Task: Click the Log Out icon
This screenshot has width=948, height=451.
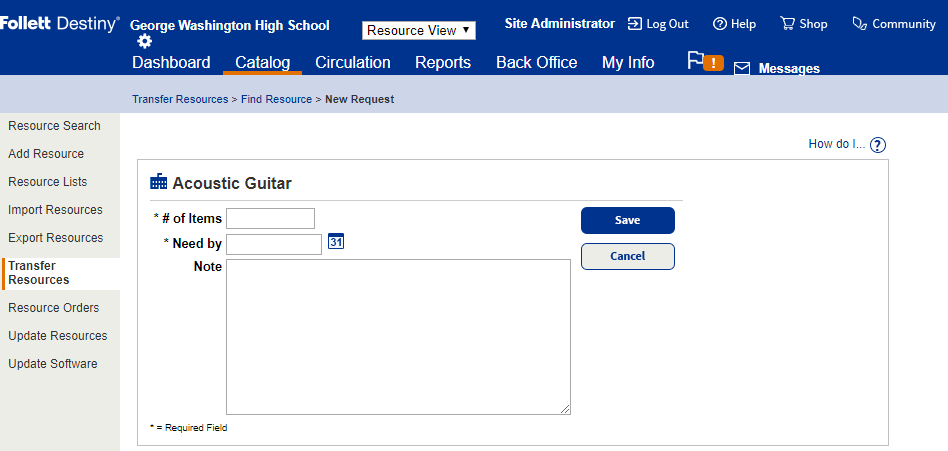Action: (x=635, y=24)
